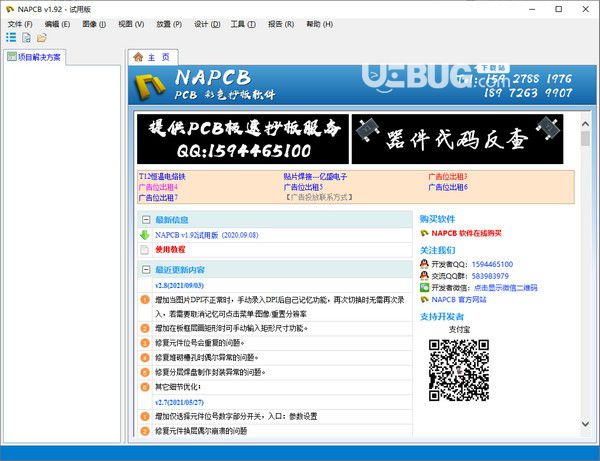Click the penguin icon beside 交流QQ群
The width and height of the screenshot is (600, 461).
click(424, 275)
